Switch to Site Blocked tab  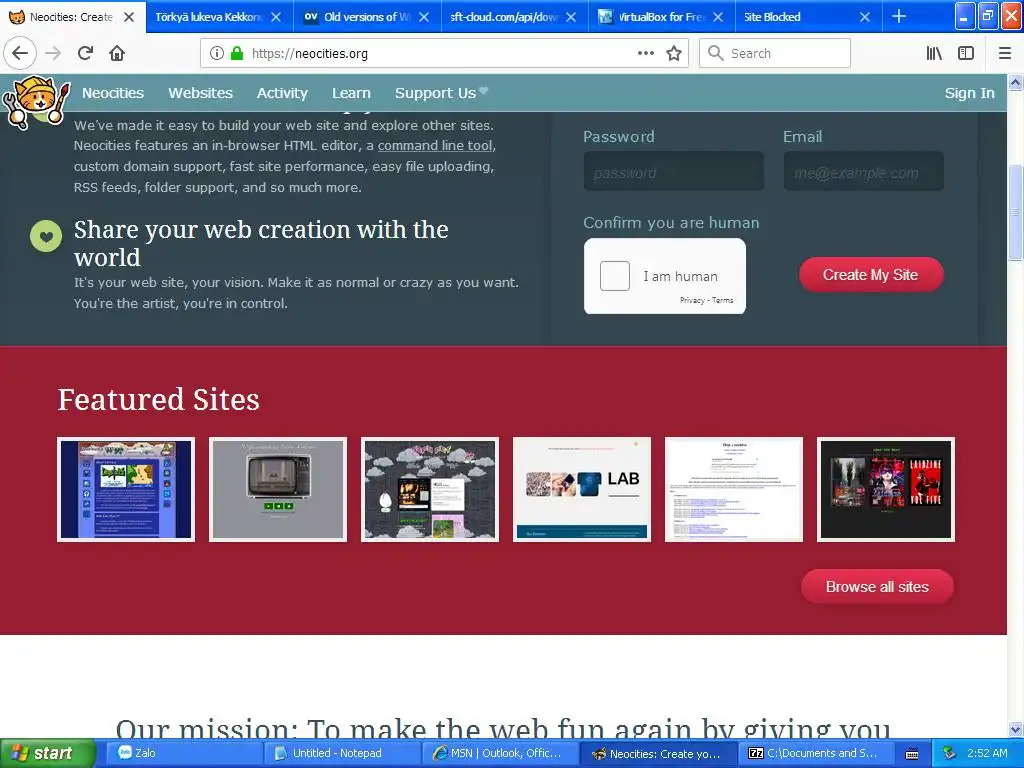[808, 17]
